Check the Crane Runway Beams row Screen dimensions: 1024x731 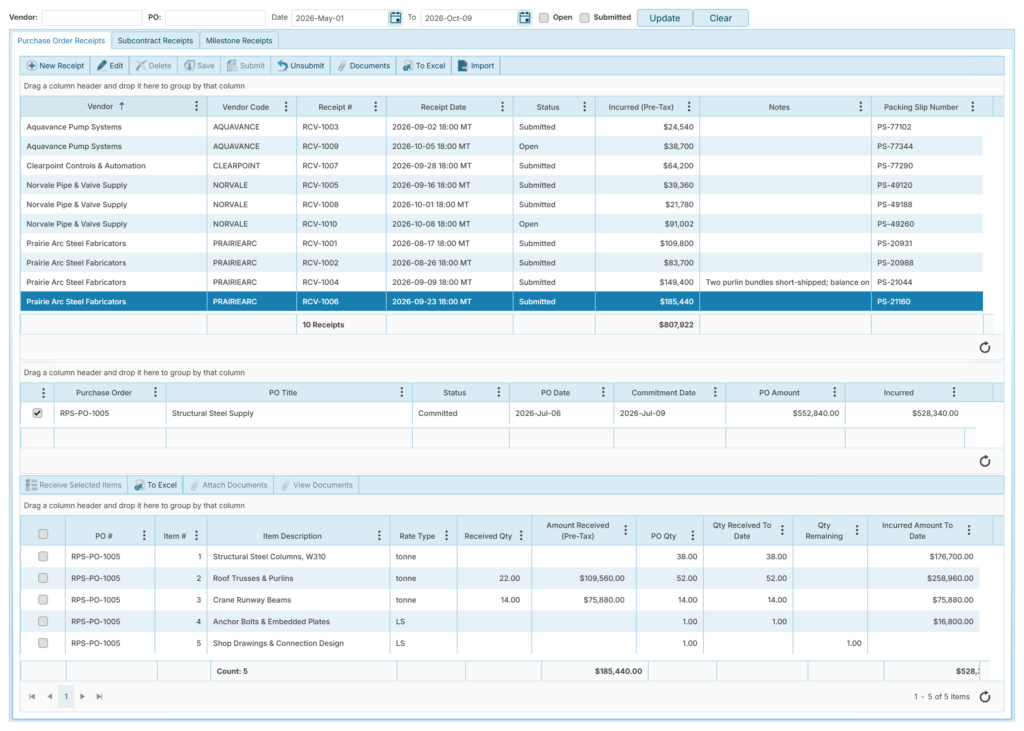(43, 600)
